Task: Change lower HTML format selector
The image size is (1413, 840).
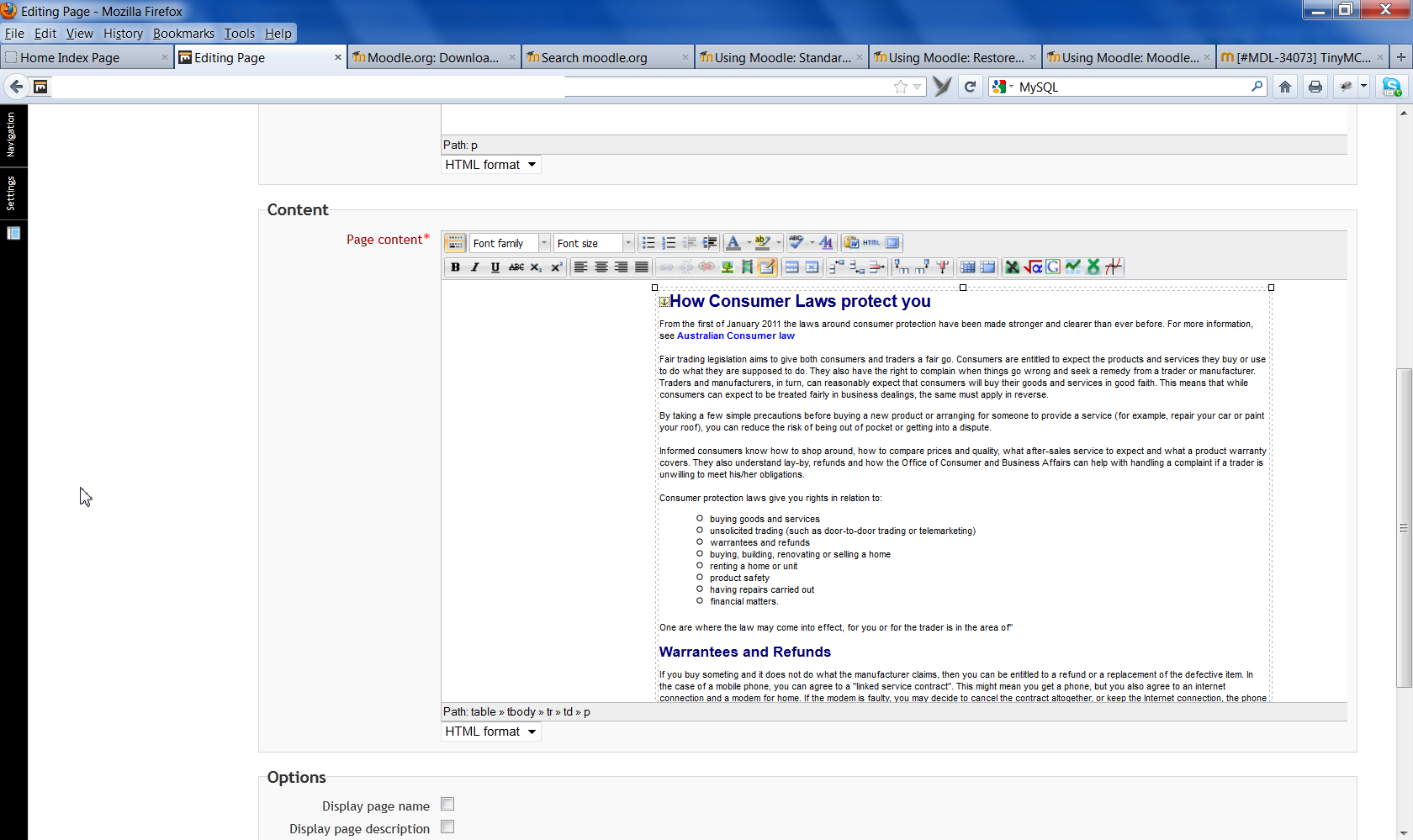Action: pos(491,732)
